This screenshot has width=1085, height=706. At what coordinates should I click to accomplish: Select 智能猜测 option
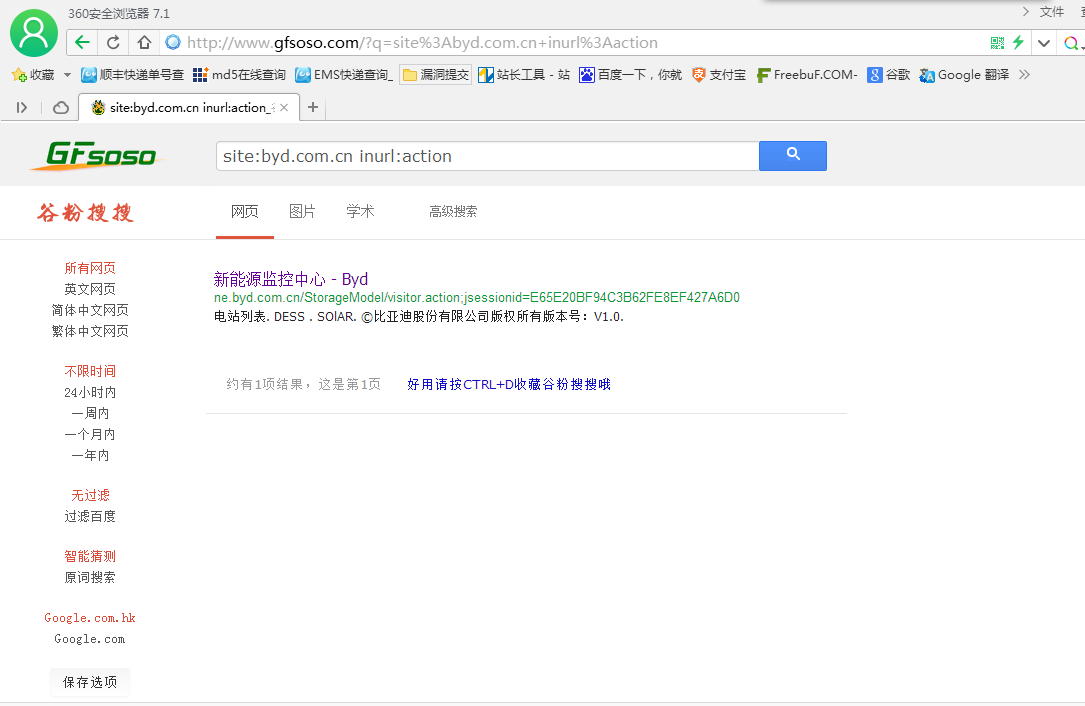90,556
